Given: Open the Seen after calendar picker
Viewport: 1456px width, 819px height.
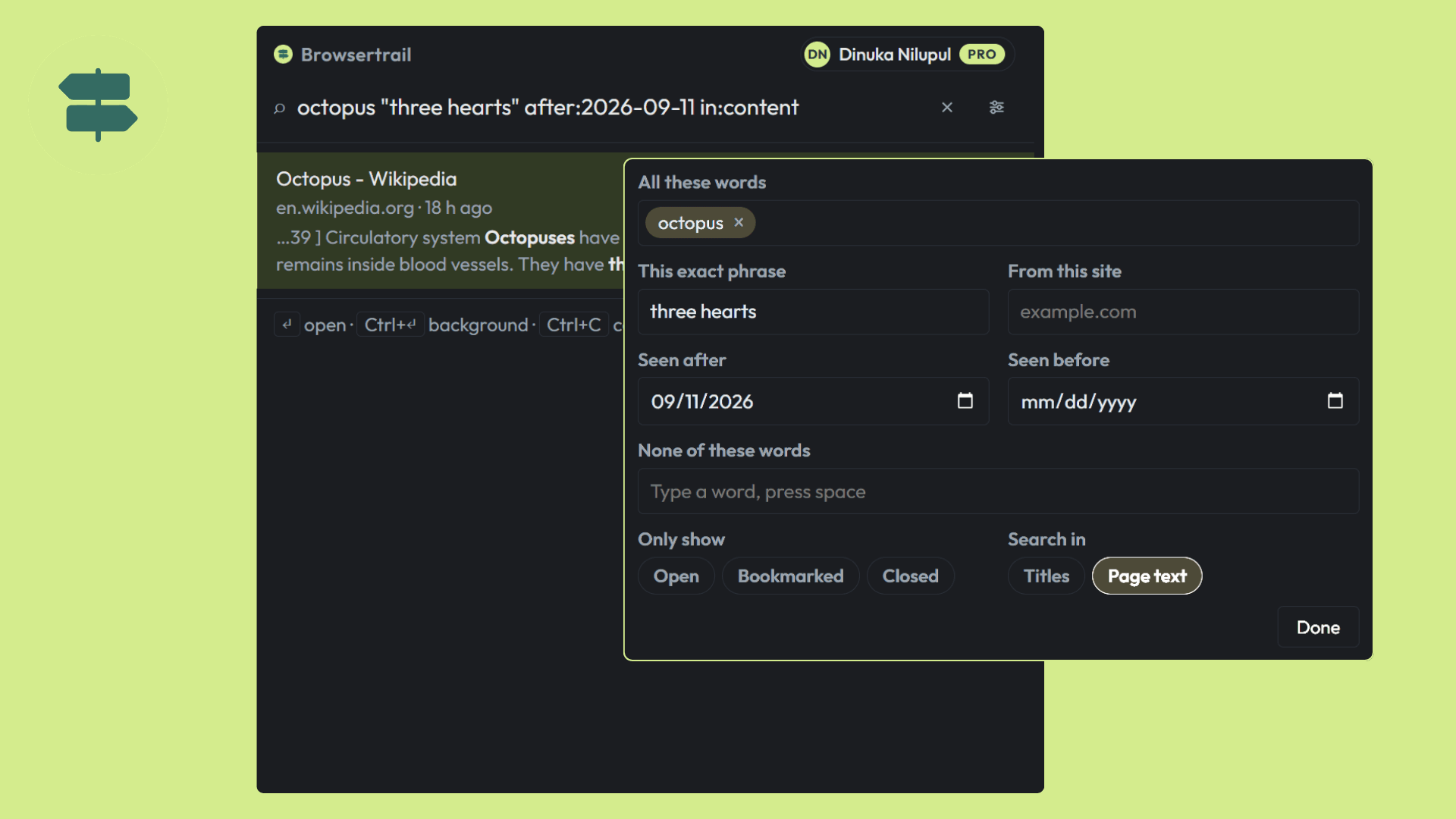Looking at the screenshot, I should (965, 401).
